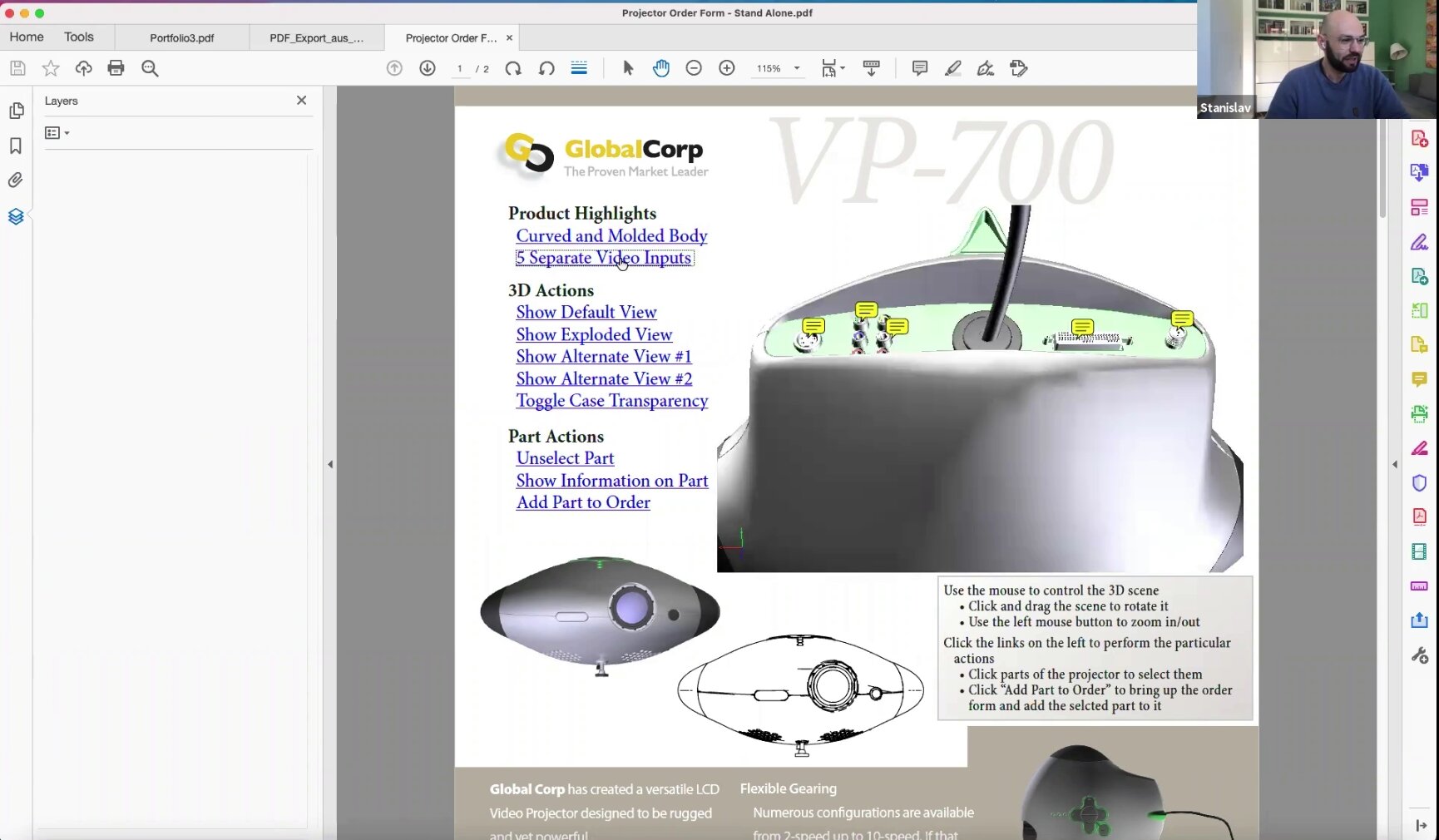Select the highlighter pen tool
The image size is (1439, 840).
click(x=953, y=68)
